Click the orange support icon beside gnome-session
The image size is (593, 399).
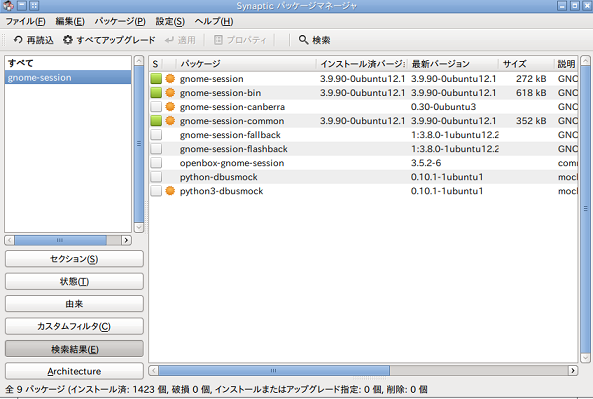click(x=170, y=79)
